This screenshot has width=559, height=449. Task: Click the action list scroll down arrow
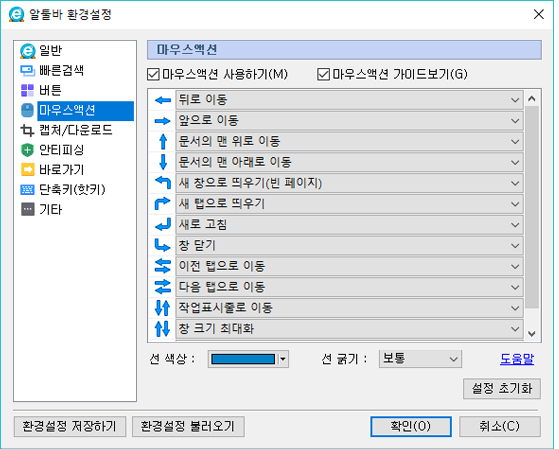click(x=532, y=334)
